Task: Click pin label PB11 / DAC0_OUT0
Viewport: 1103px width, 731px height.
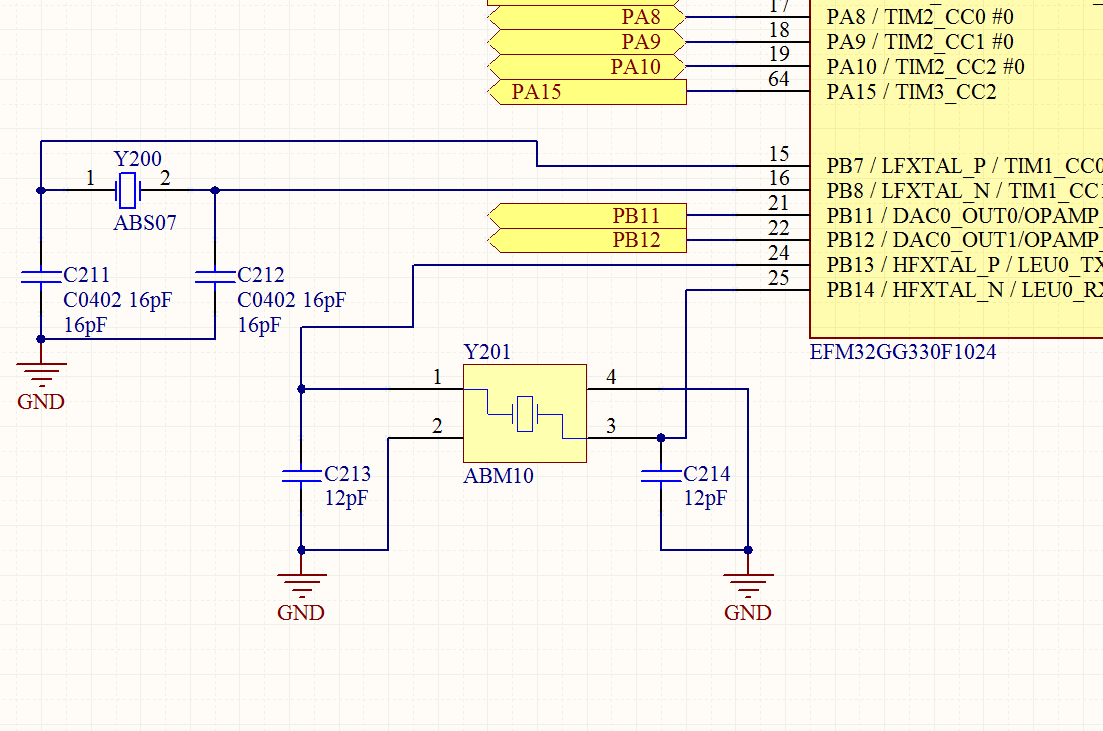Action: [963, 215]
